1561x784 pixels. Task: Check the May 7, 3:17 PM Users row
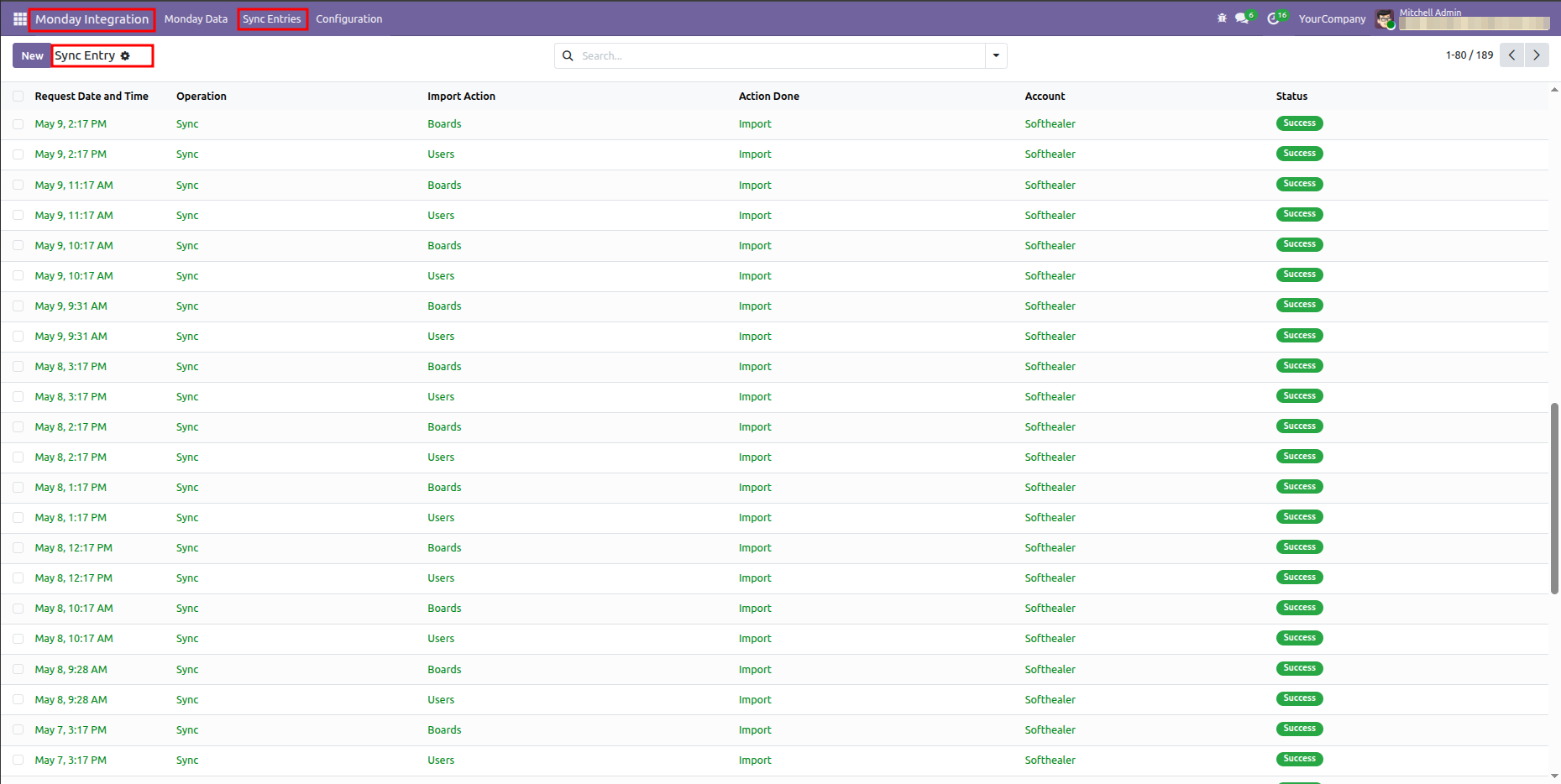tap(18, 760)
